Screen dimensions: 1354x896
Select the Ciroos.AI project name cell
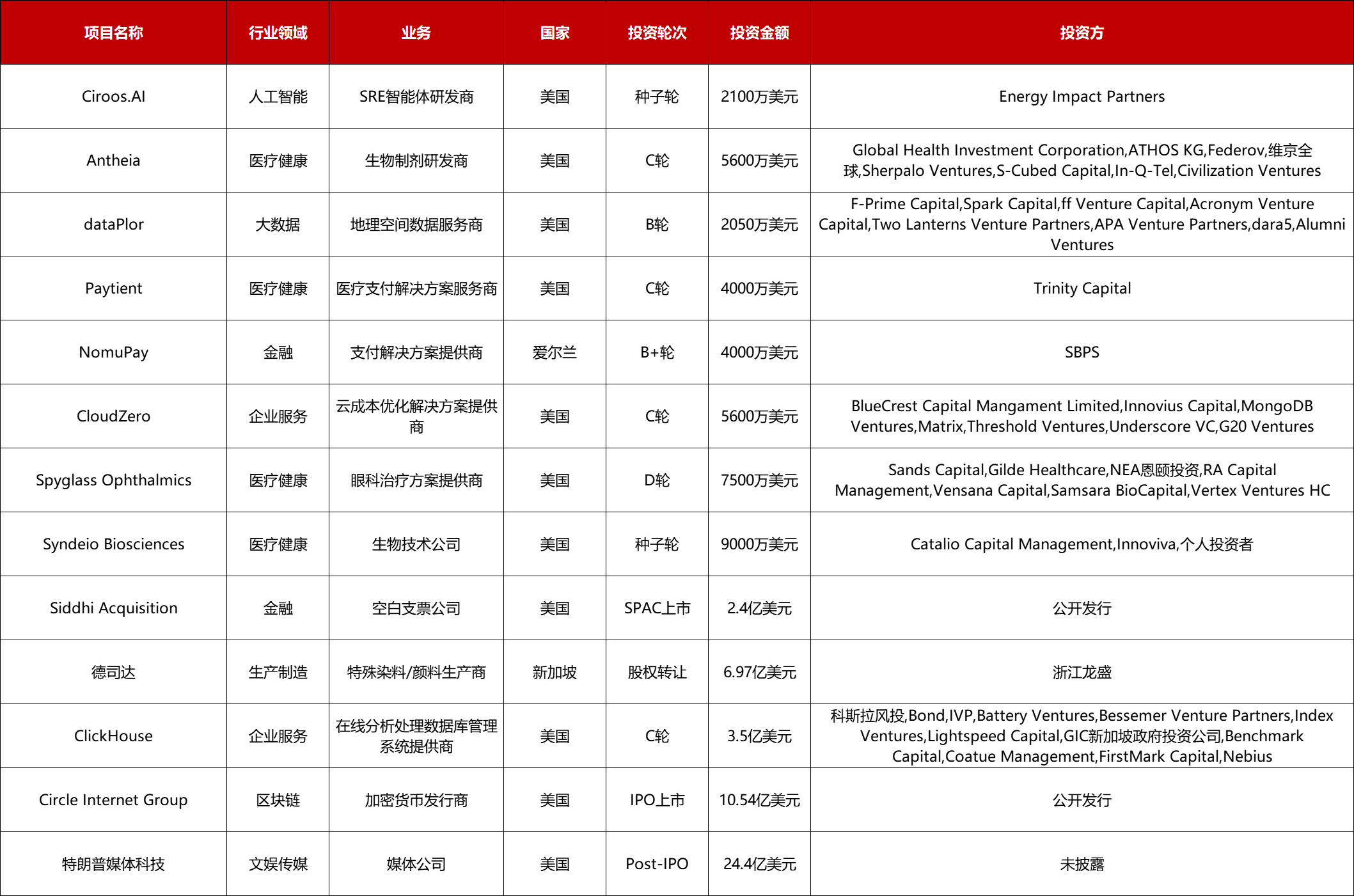(113, 97)
